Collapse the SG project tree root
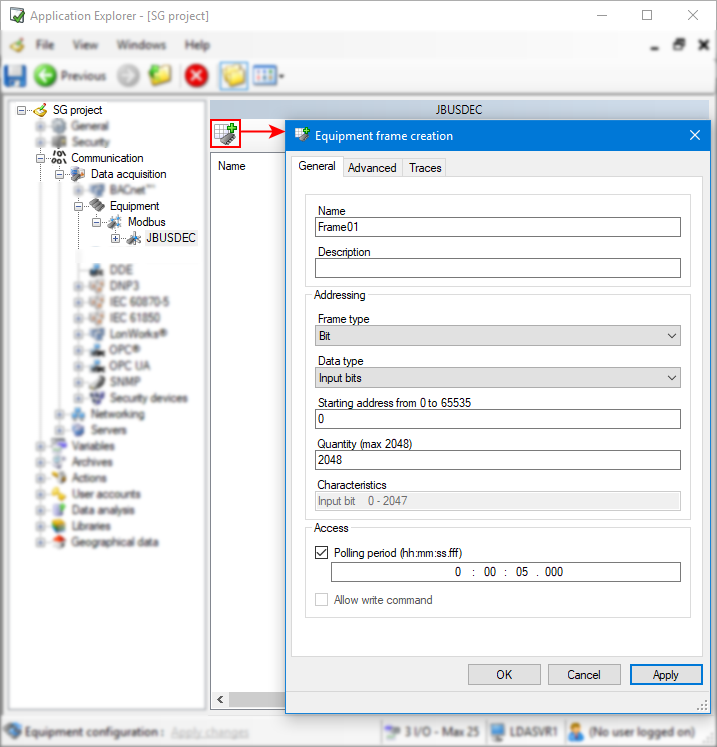The height and width of the screenshot is (747, 717). [x=23, y=110]
